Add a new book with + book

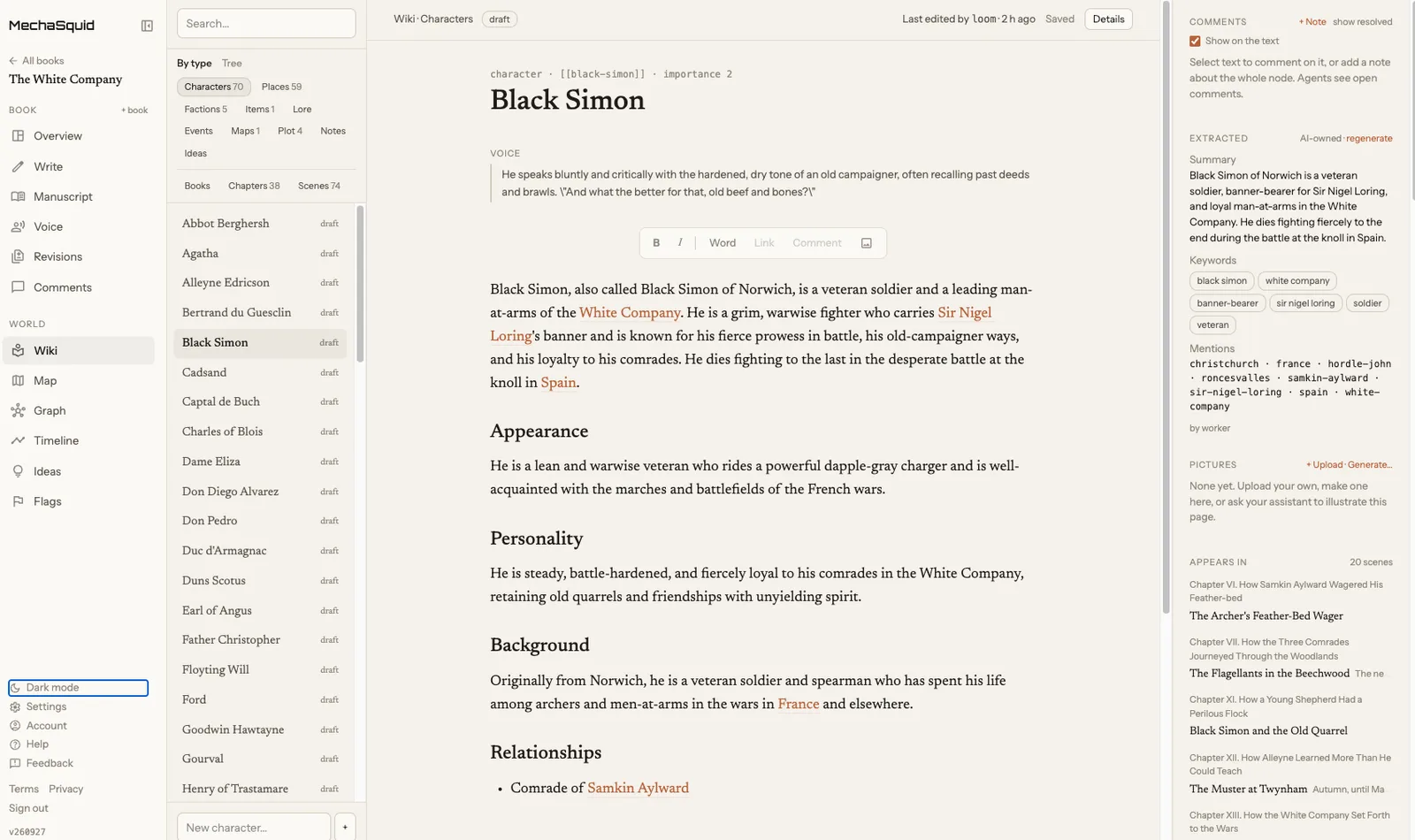pos(134,111)
